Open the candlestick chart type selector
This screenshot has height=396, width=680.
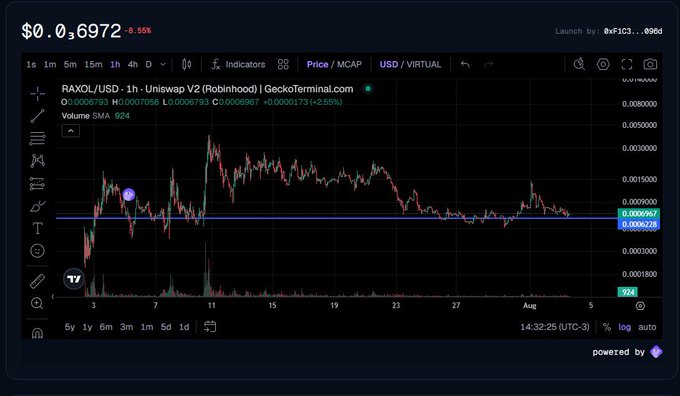[186, 65]
